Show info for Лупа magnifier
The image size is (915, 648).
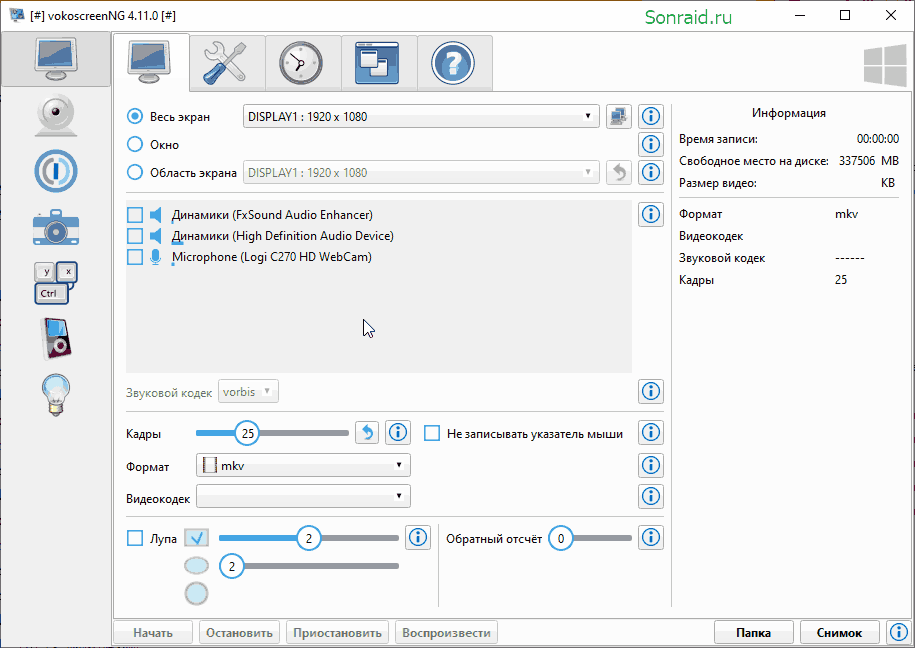point(418,538)
